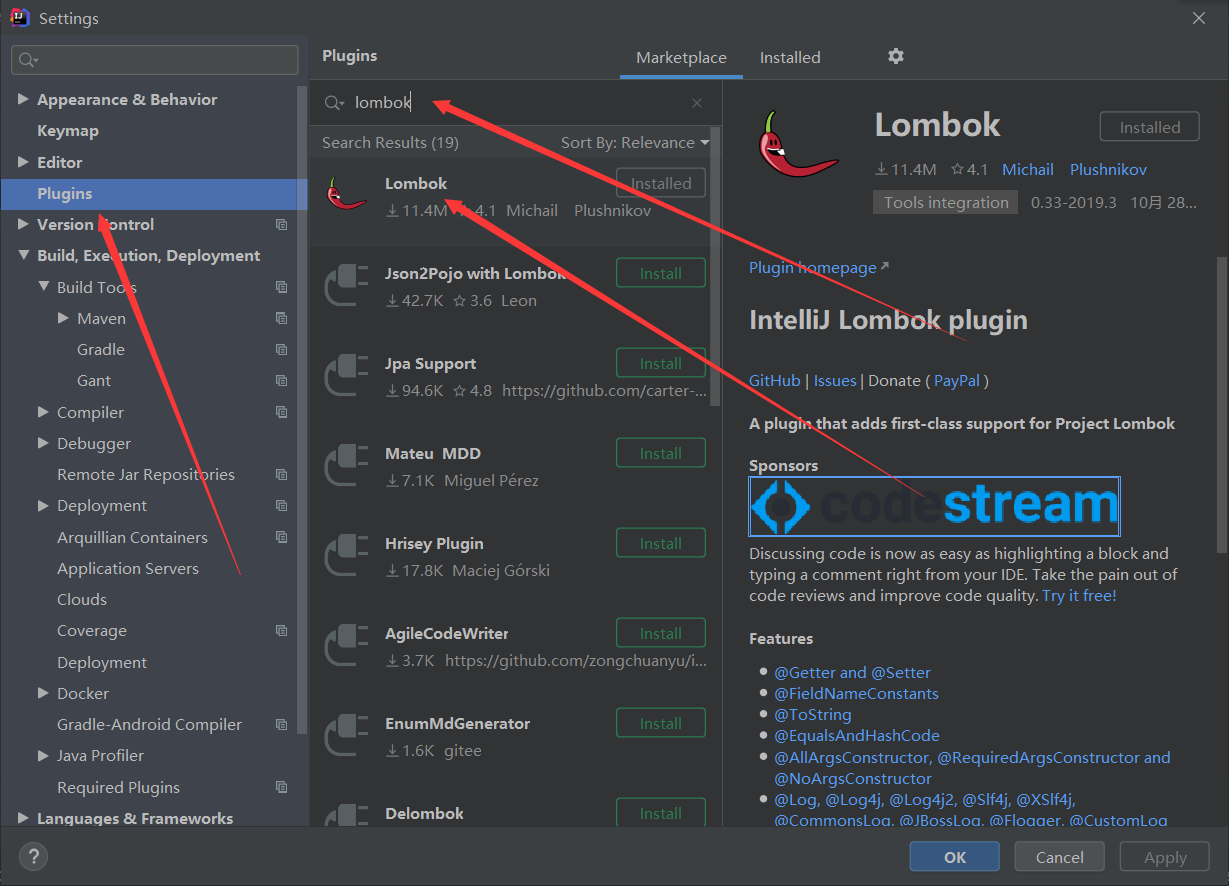Click project-level icon beside Coverage
1229x886 pixels.
(281, 631)
